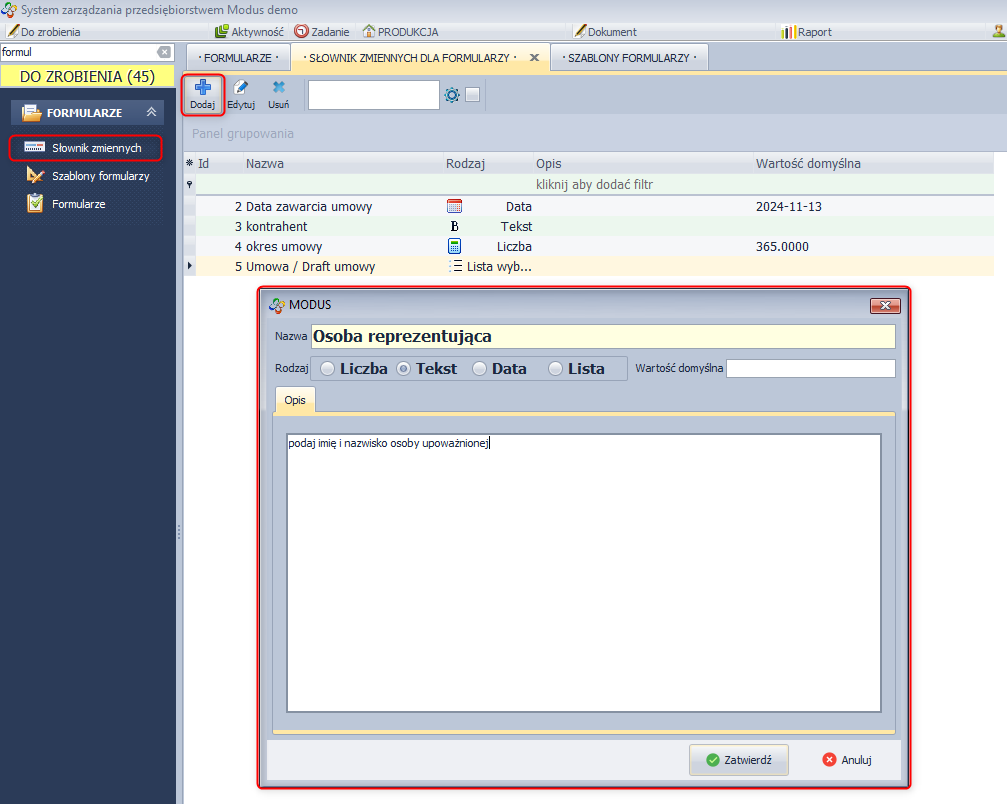
Task: Click the Usuń delete icon
Action: coord(279,89)
